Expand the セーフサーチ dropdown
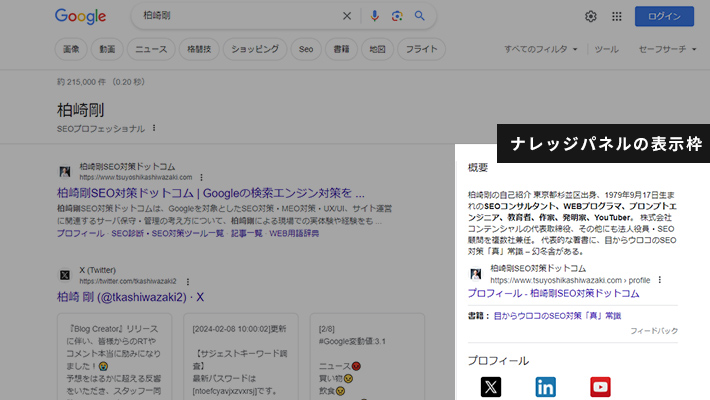This screenshot has height=400, width=710. pos(667,49)
